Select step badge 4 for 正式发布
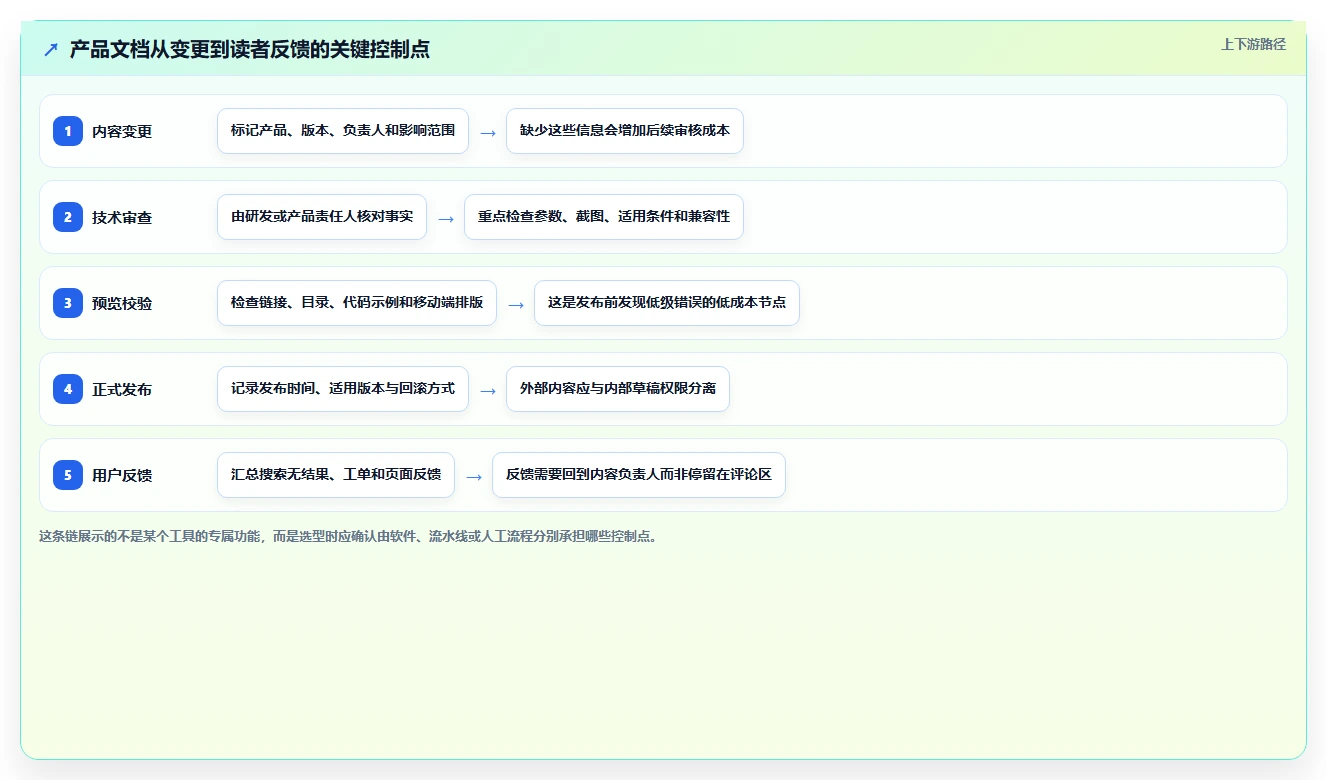 click(68, 389)
